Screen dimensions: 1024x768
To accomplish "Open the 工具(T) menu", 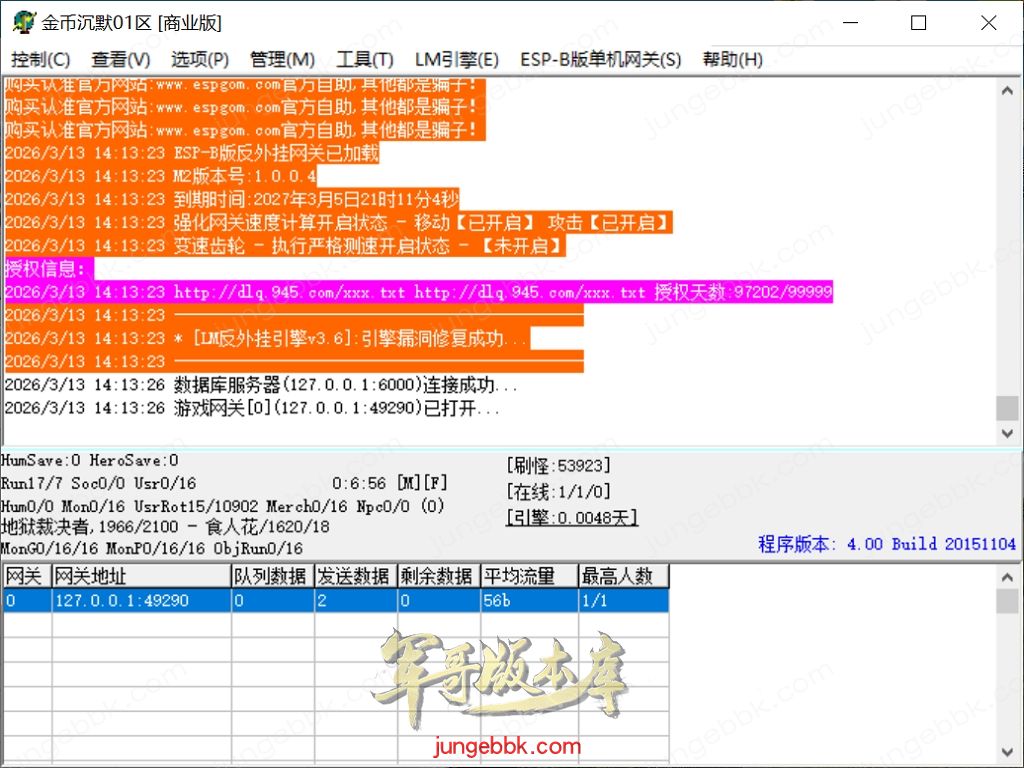I will click(365, 60).
